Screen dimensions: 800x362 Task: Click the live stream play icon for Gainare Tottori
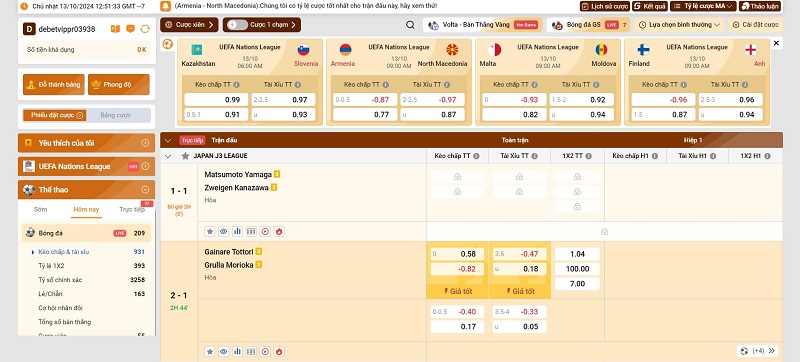pos(265,351)
